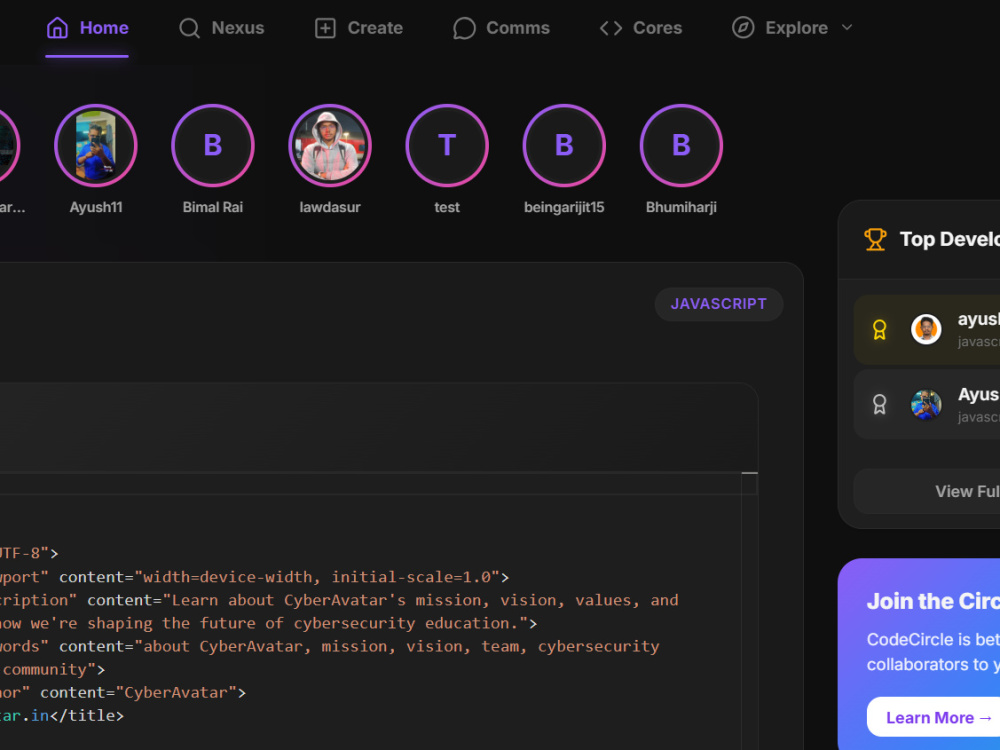Open first-ranked developer's profile picture
Screen dimensions: 1000x750
tap(926, 330)
